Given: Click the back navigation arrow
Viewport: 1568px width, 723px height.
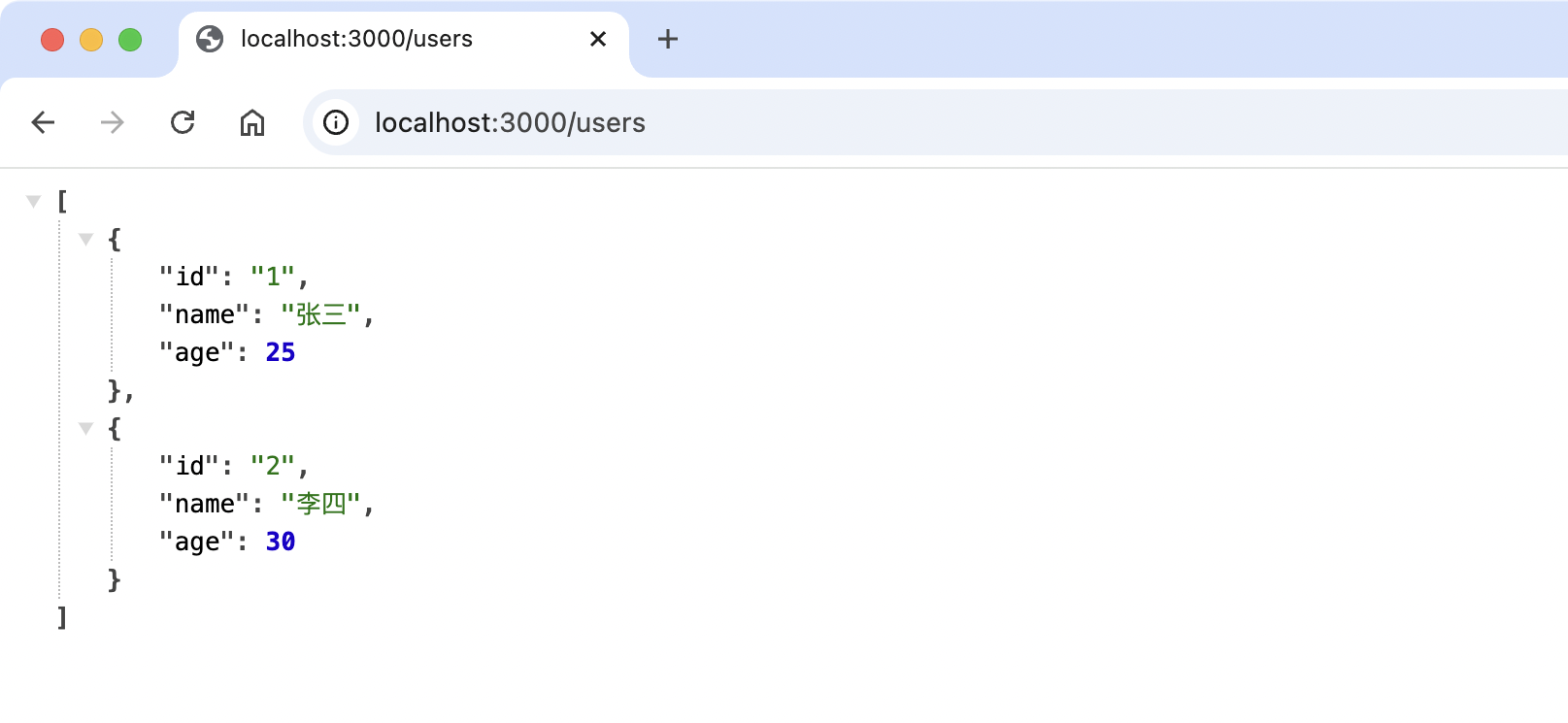Looking at the screenshot, I should point(44,122).
